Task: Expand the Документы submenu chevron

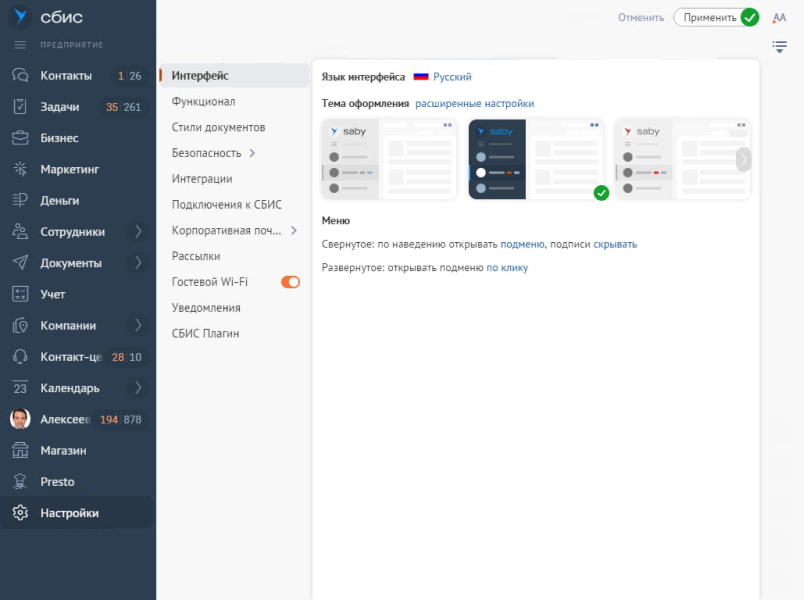Action: 138,263
